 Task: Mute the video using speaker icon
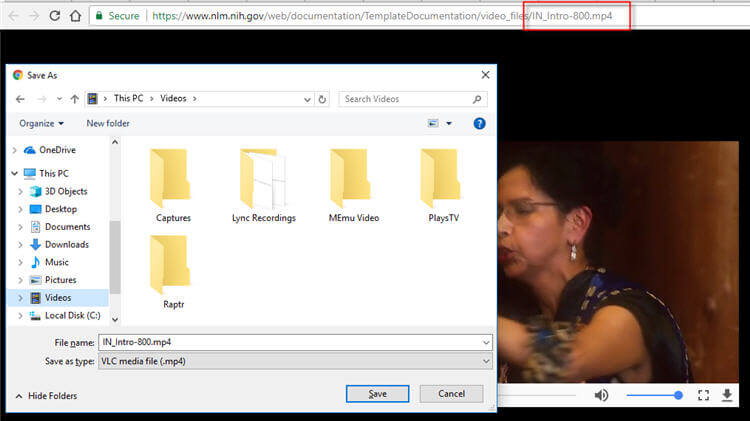[601, 395]
